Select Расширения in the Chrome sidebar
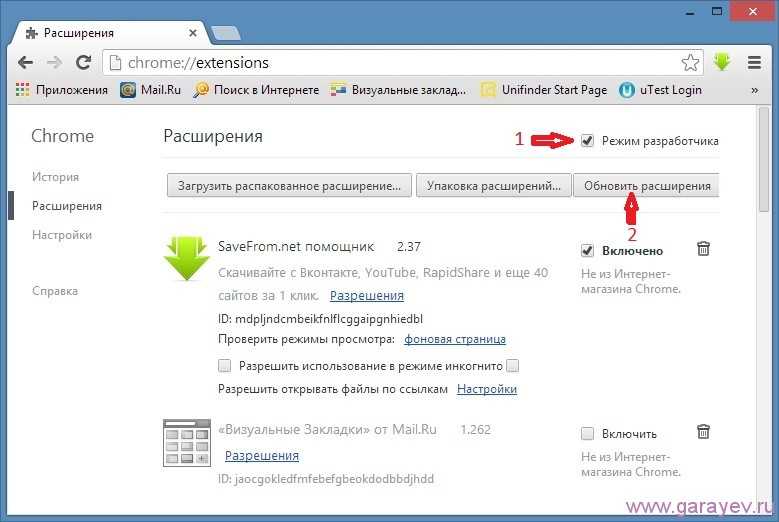 point(67,206)
